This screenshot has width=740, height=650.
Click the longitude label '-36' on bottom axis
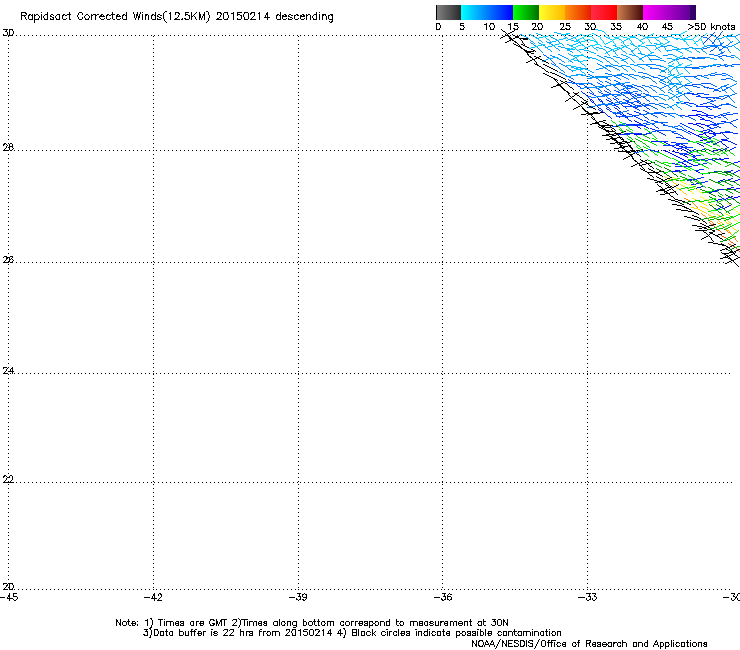click(443, 597)
